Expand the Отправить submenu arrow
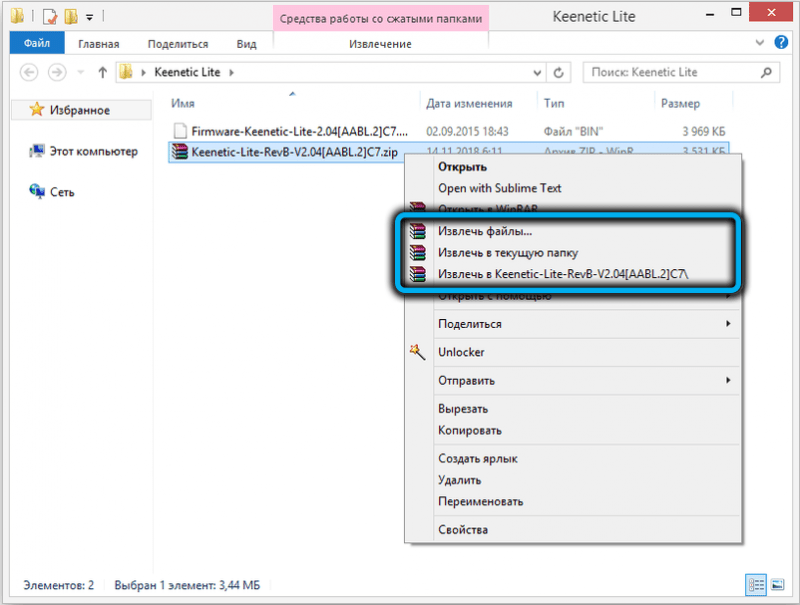The width and height of the screenshot is (800, 605). (x=728, y=380)
